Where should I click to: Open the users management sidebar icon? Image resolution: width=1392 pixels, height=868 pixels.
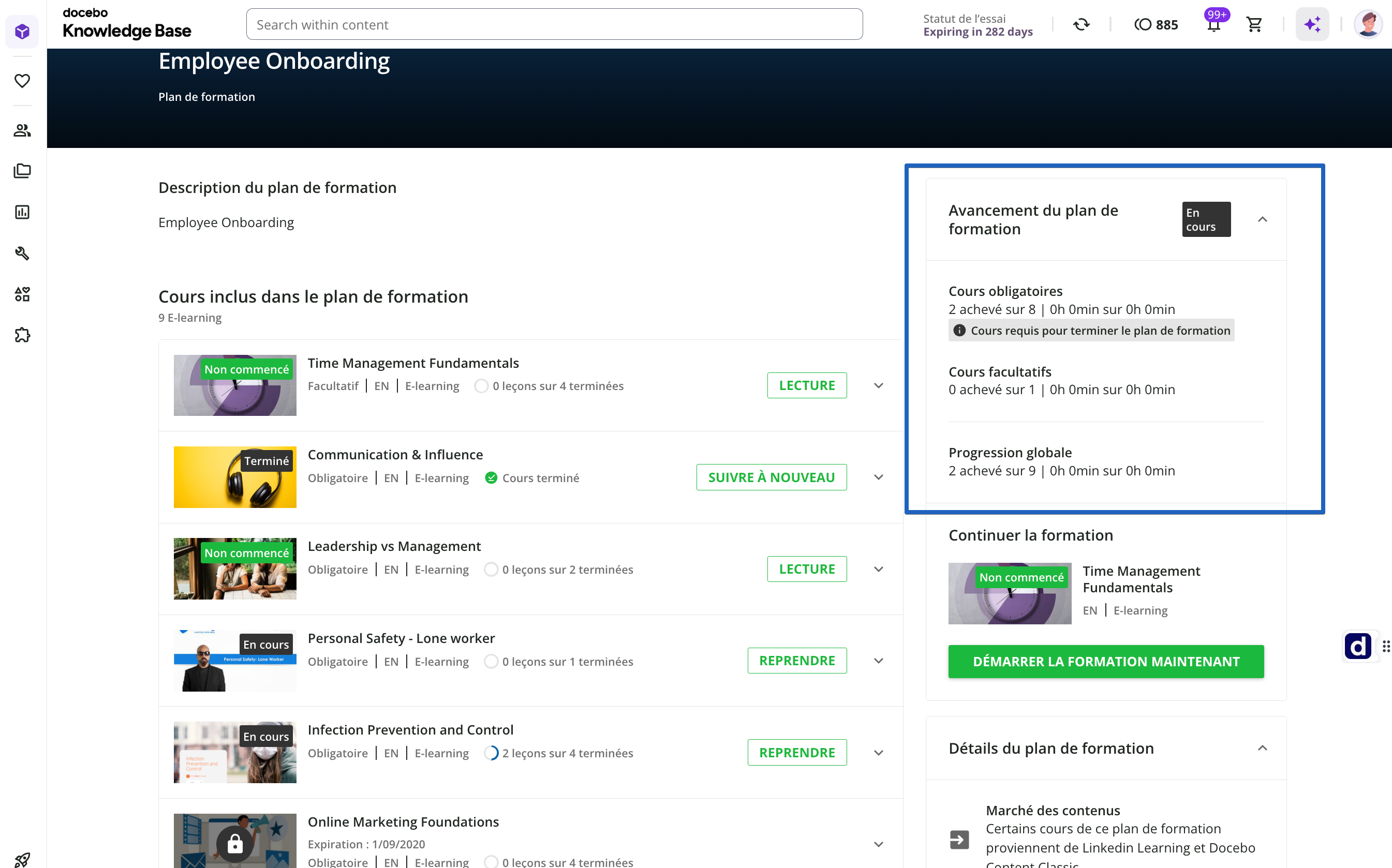22,130
